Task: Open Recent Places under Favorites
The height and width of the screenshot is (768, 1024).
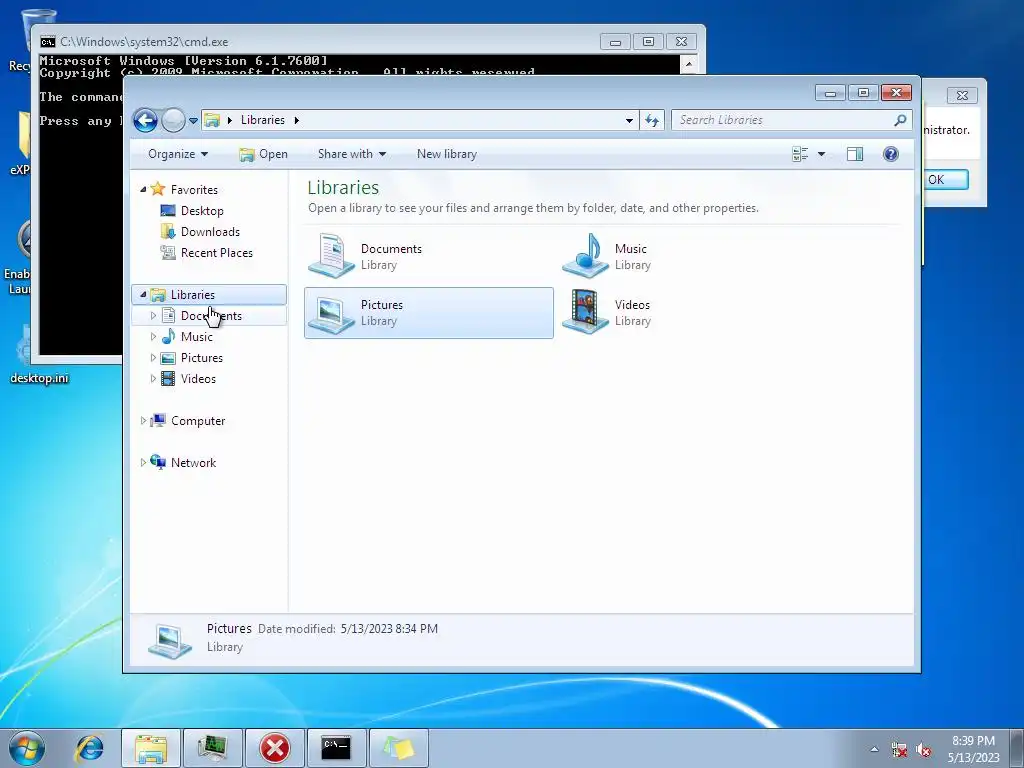Action: click(x=217, y=253)
